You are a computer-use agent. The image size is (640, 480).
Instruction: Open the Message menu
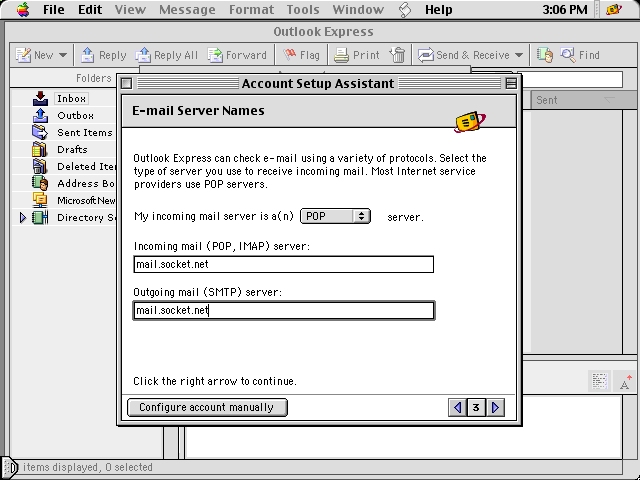click(187, 9)
